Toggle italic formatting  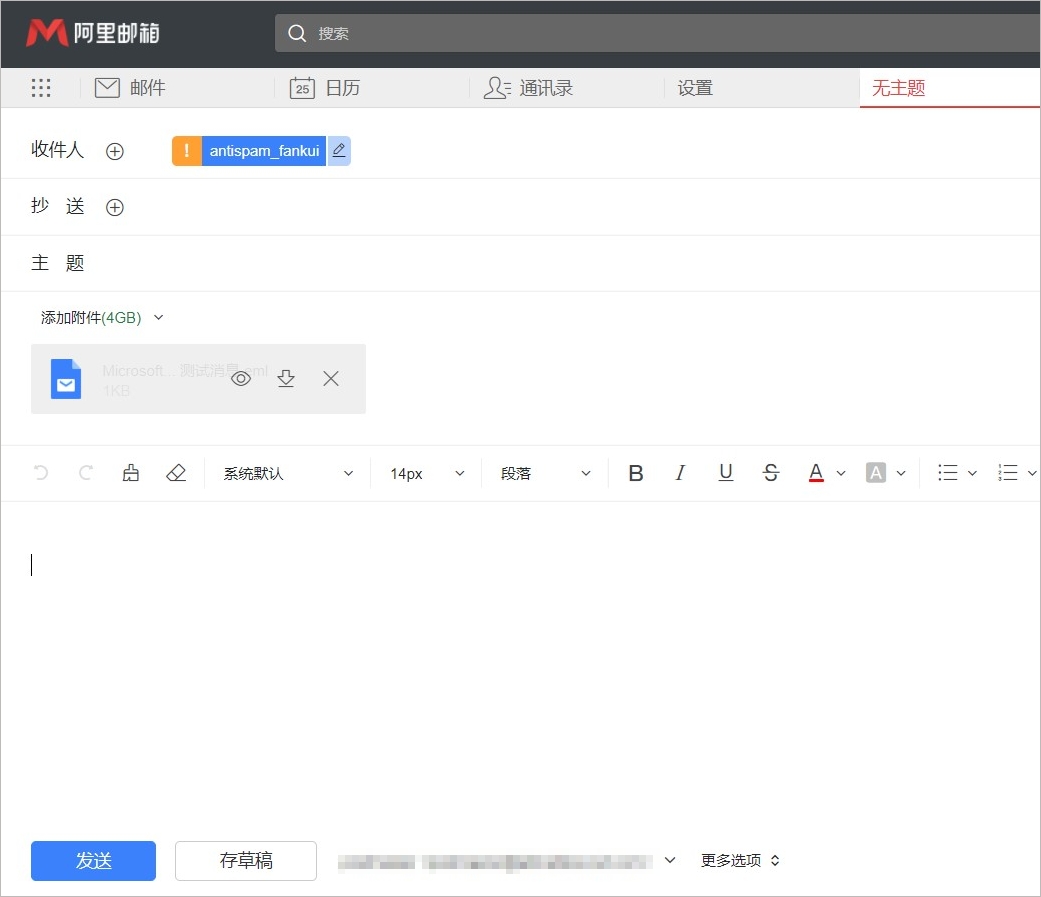tap(681, 472)
